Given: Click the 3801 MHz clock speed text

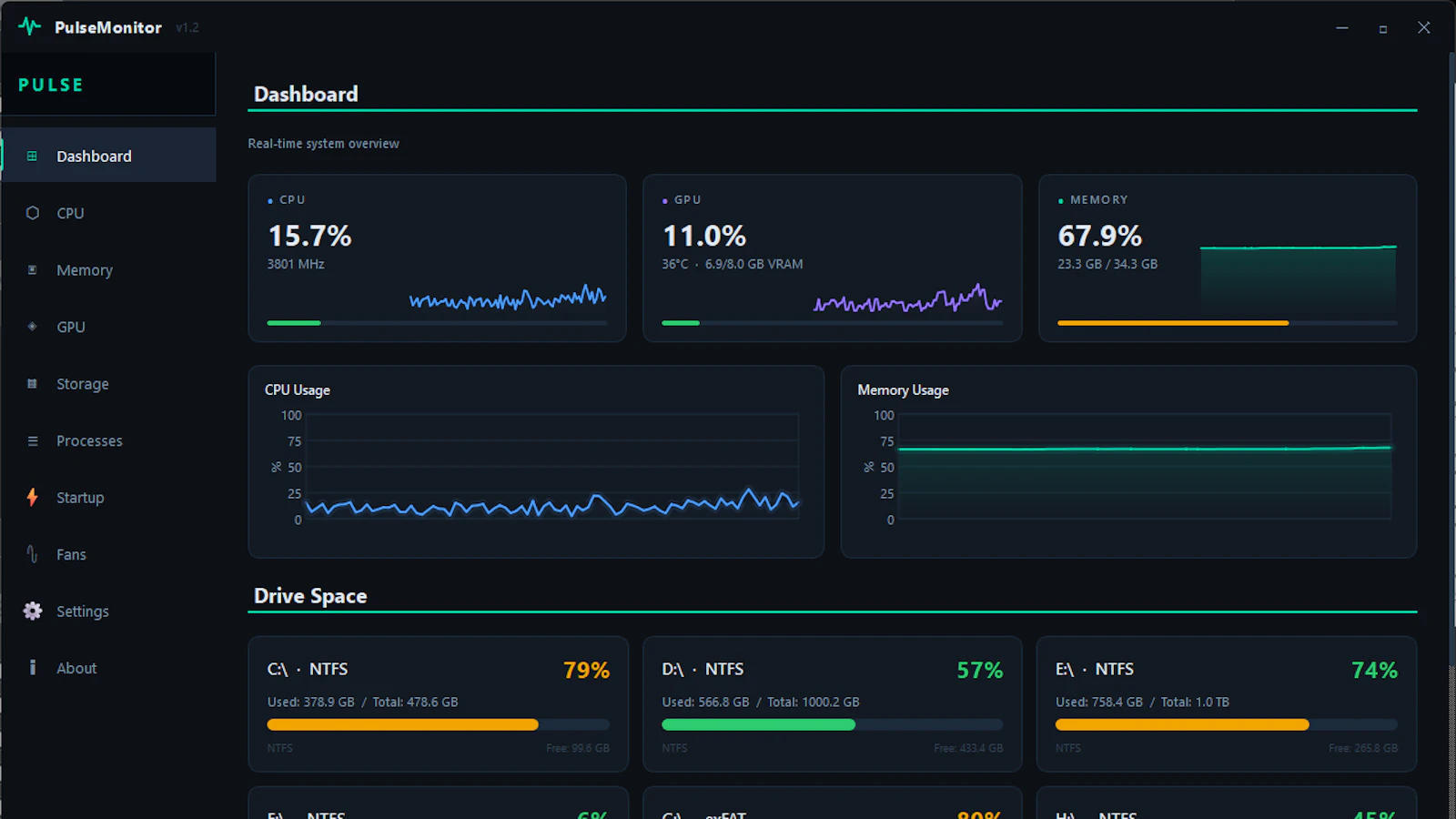Looking at the screenshot, I should coord(296,264).
